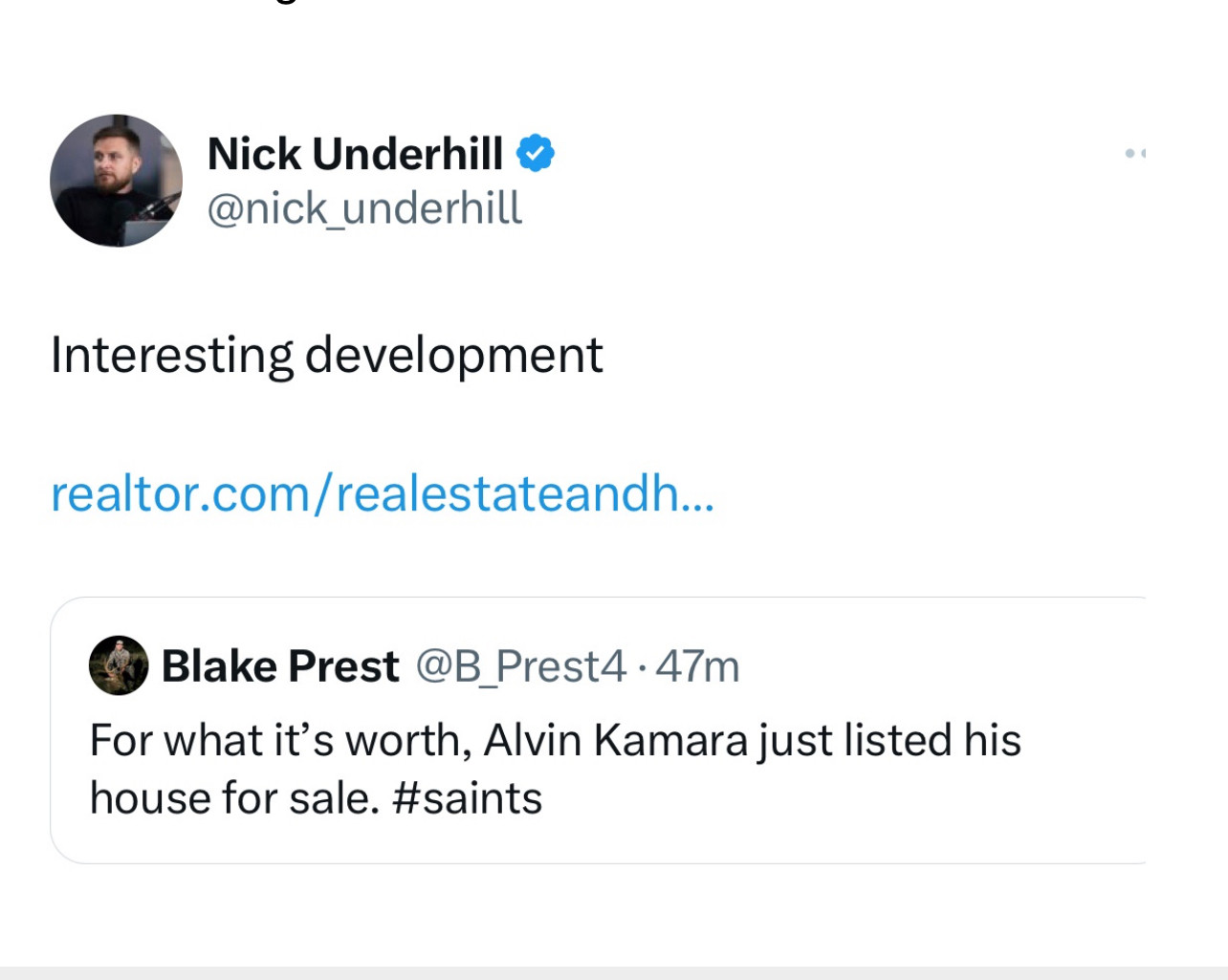Open the tweet's more options ellipsis
The image size is (1228, 980).
click(1134, 153)
